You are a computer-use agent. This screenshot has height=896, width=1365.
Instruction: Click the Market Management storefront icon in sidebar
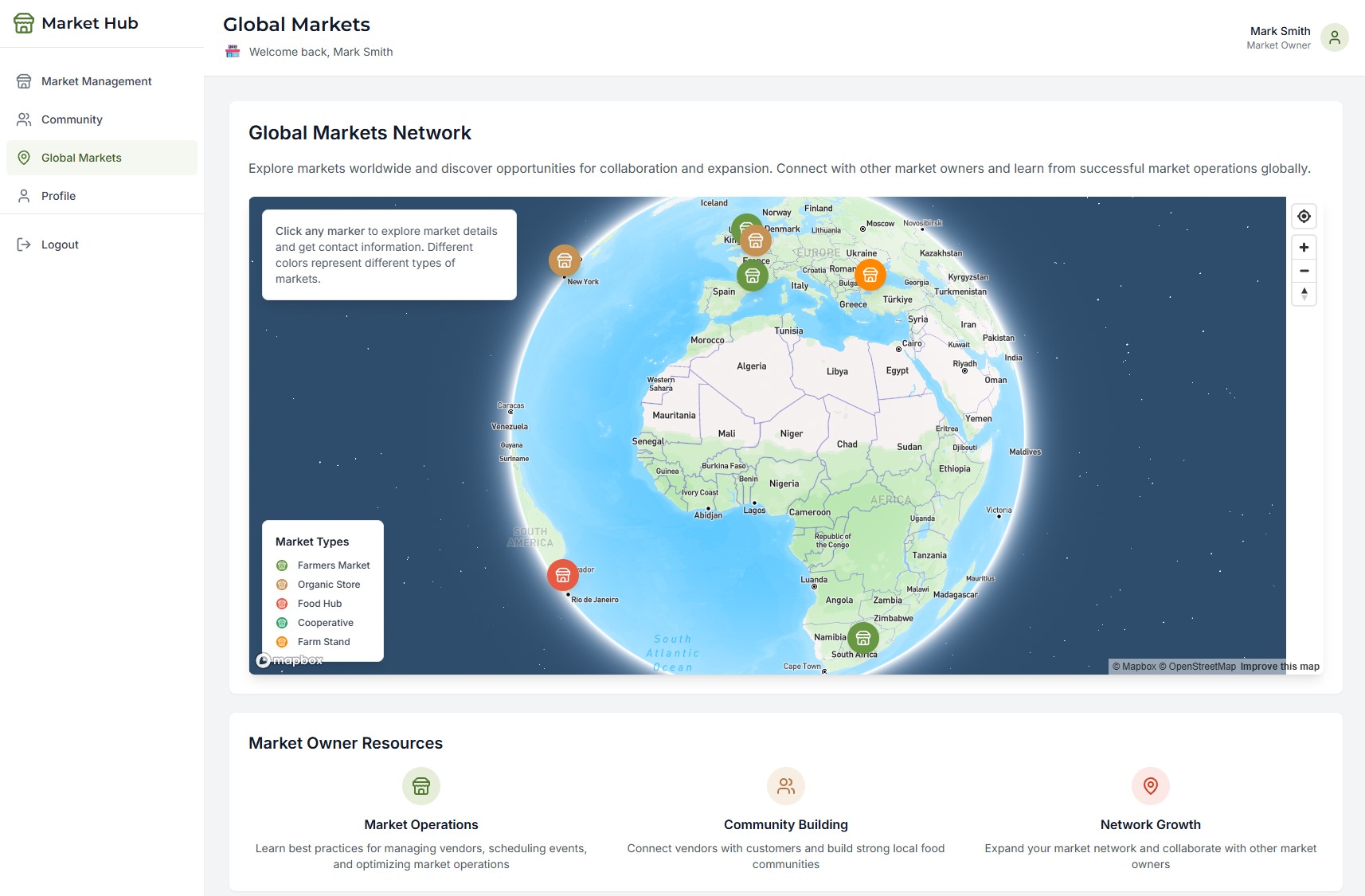pyautogui.click(x=23, y=80)
